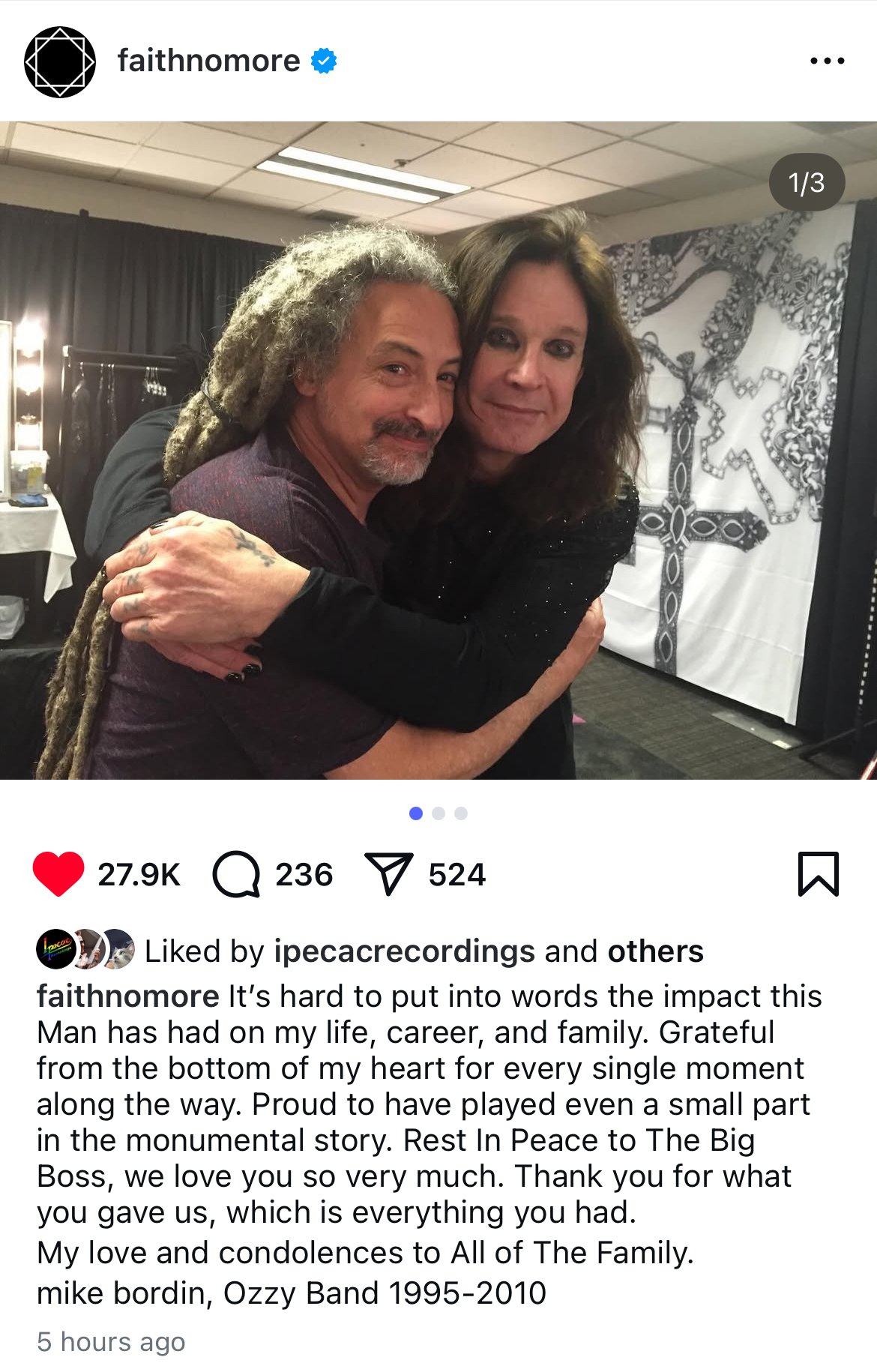Select the third carousel dot
Image resolution: width=877 pixels, height=1372 pixels.
click(461, 813)
